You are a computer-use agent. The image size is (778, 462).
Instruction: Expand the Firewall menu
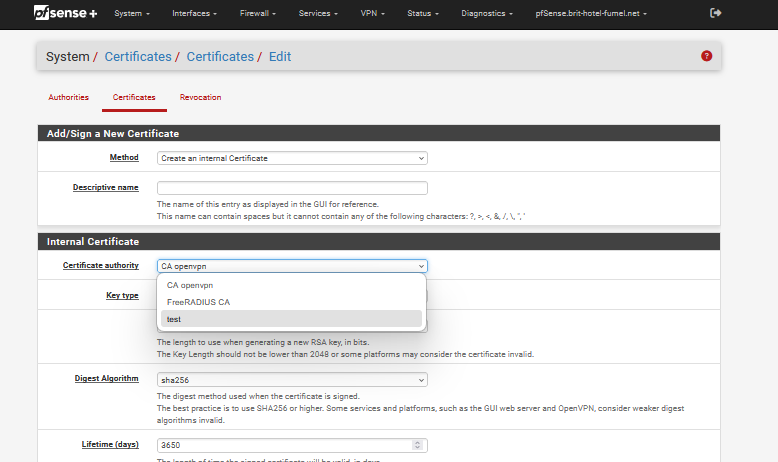coord(258,14)
